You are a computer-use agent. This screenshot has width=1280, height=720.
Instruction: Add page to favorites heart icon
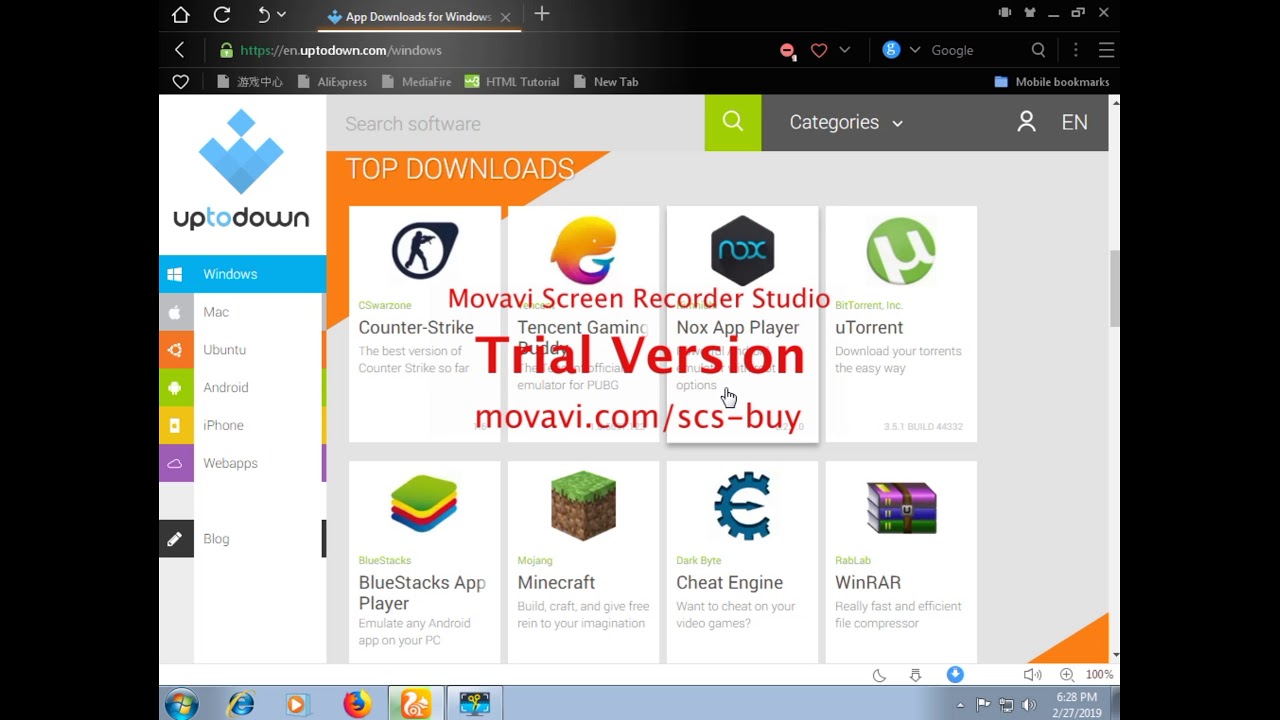(x=819, y=50)
